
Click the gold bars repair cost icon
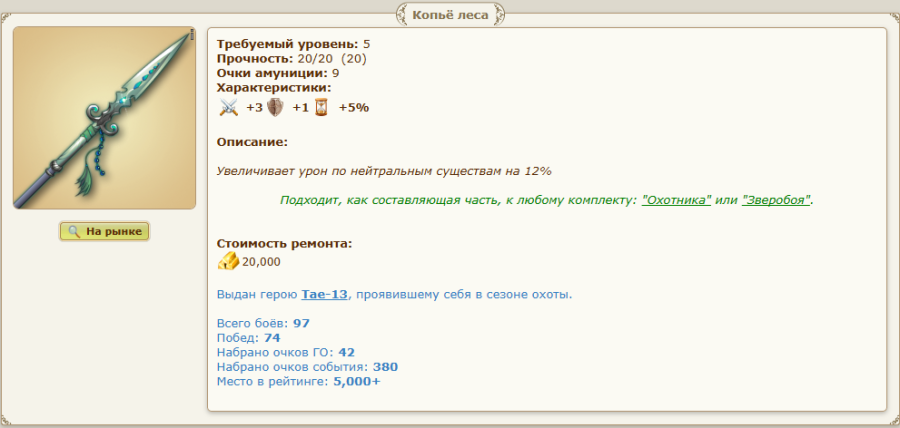coord(228,261)
